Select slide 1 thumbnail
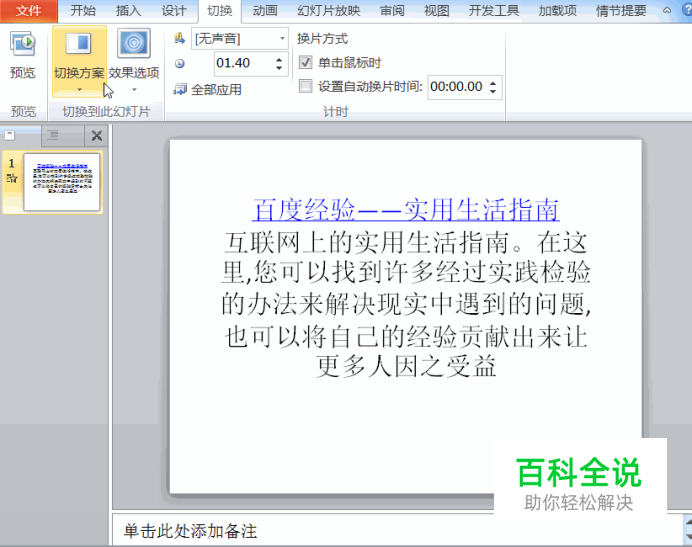The image size is (692, 547). click(62, 182)
